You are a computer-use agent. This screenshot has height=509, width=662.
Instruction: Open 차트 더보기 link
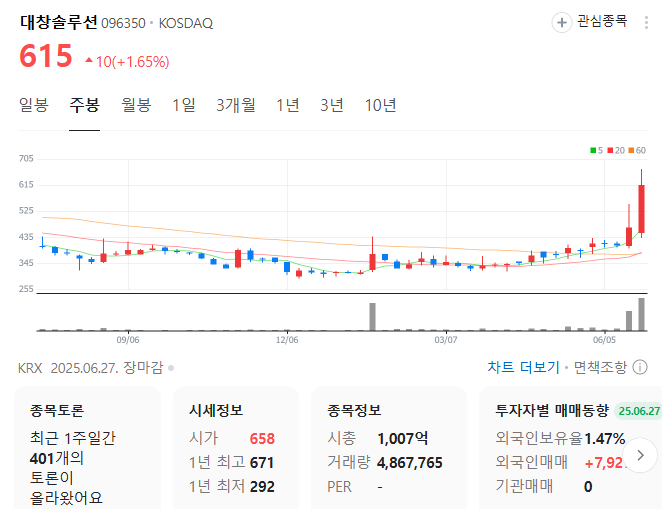pyautogui.click(x=523, y=367)
